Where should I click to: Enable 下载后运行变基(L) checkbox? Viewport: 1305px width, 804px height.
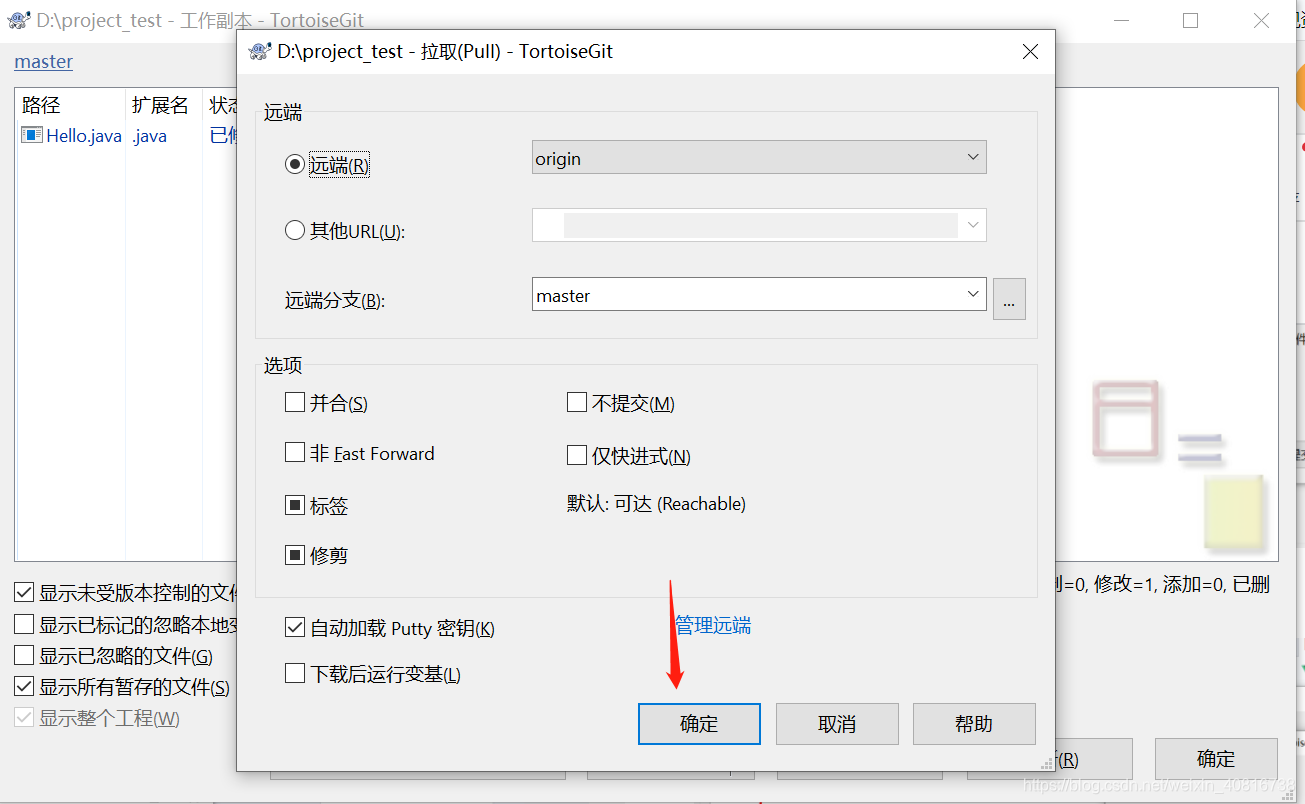pos(294,673)
